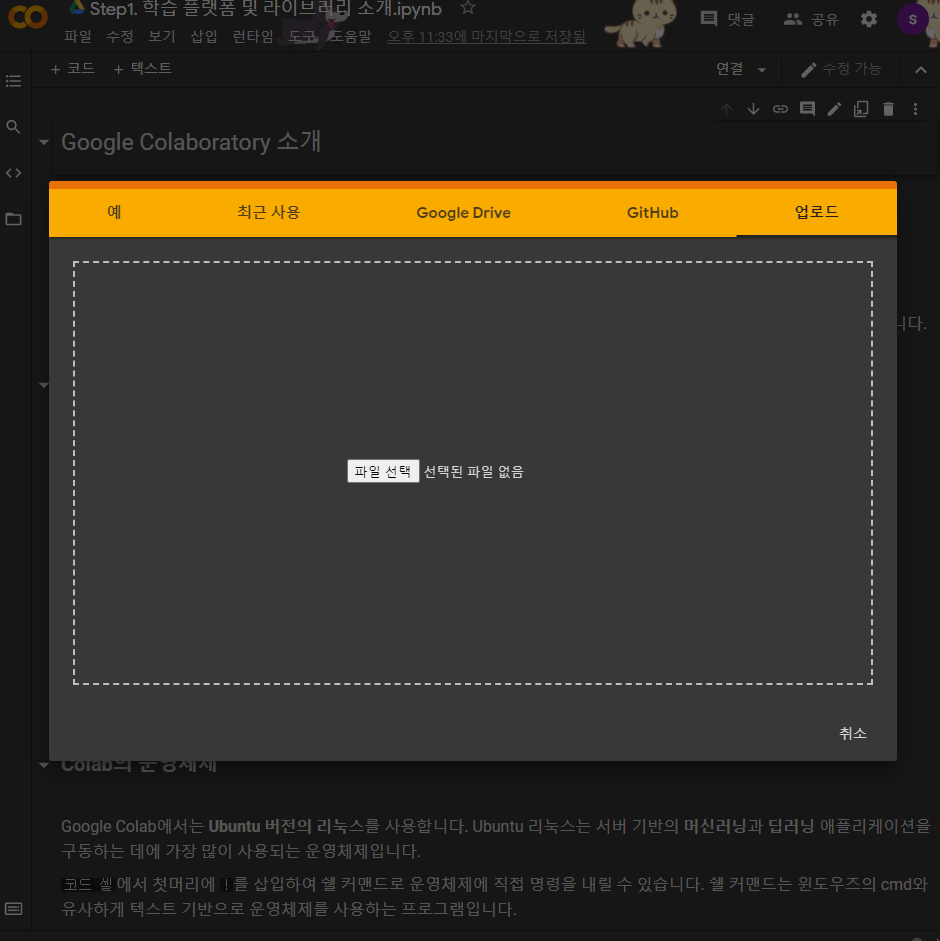Switch to the GitHub tab
Viewport: 940px width, 941px height.
click(652, 212)
